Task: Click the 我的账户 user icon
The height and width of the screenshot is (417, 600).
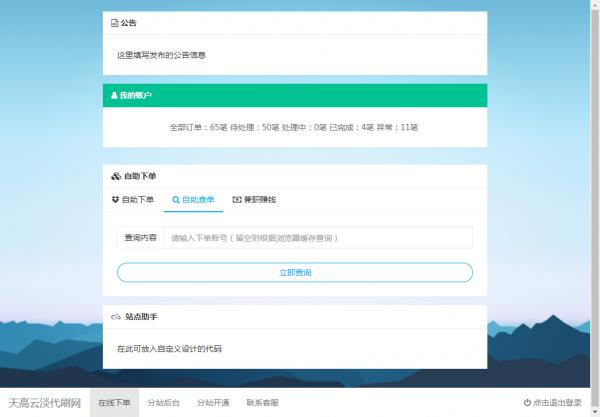Action: [x=114, y=96]
